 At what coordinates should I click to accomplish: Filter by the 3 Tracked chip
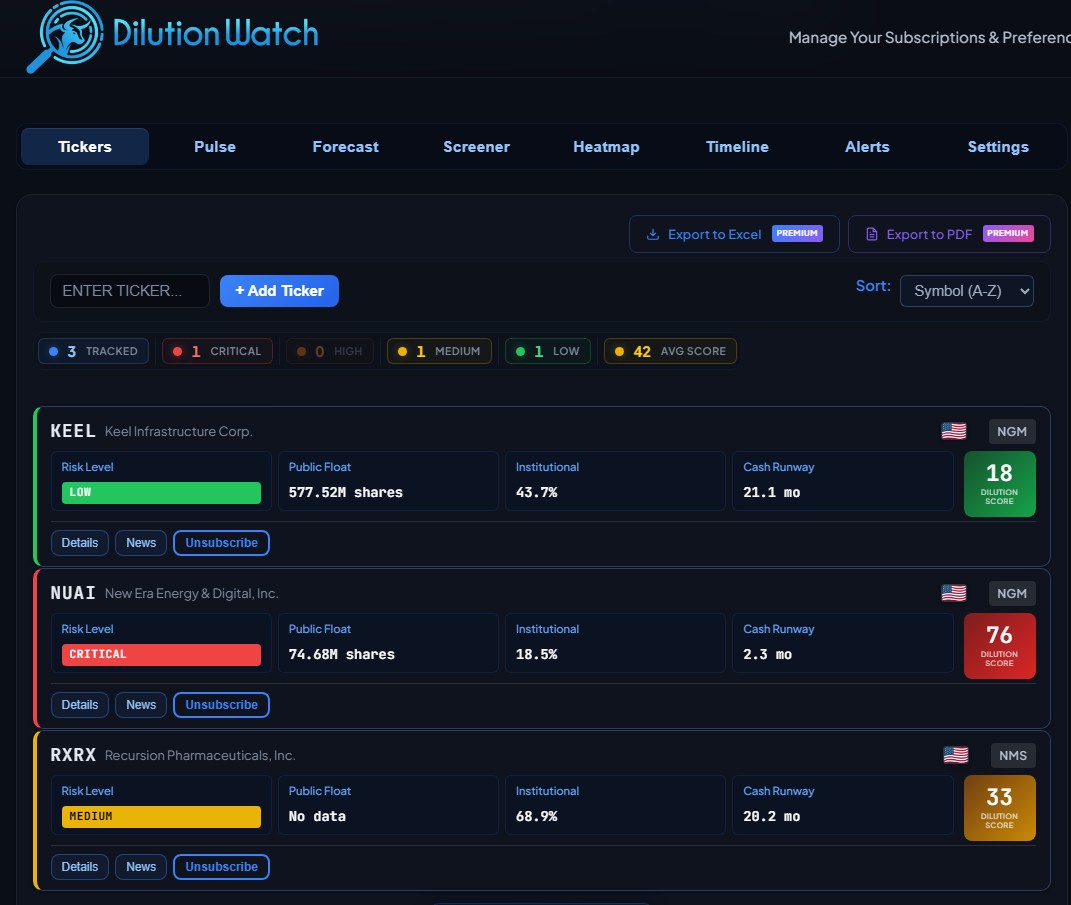click(x=94, y=351)
